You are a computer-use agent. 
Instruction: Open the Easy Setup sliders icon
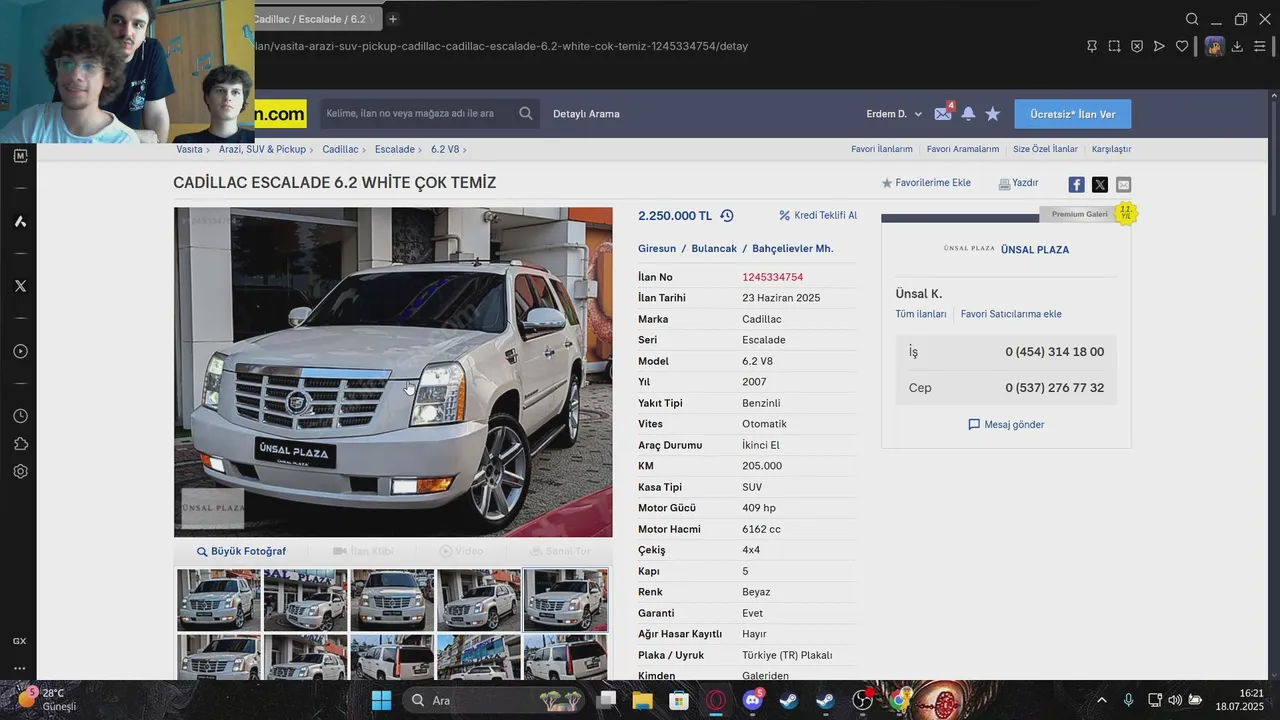(x=1260, y=46)
